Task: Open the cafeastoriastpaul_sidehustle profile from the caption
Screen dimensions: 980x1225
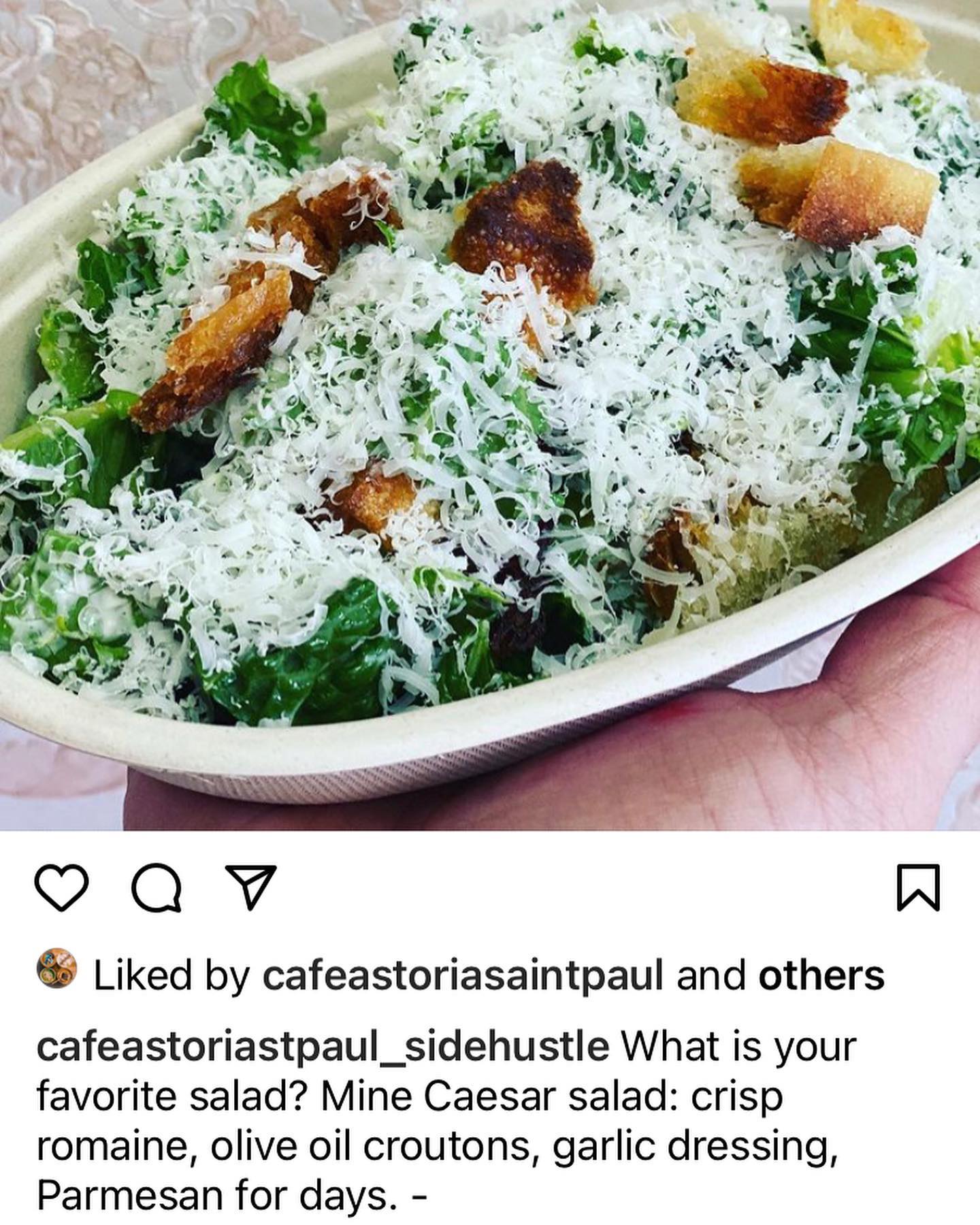Action: click(x=323, y=1047)
